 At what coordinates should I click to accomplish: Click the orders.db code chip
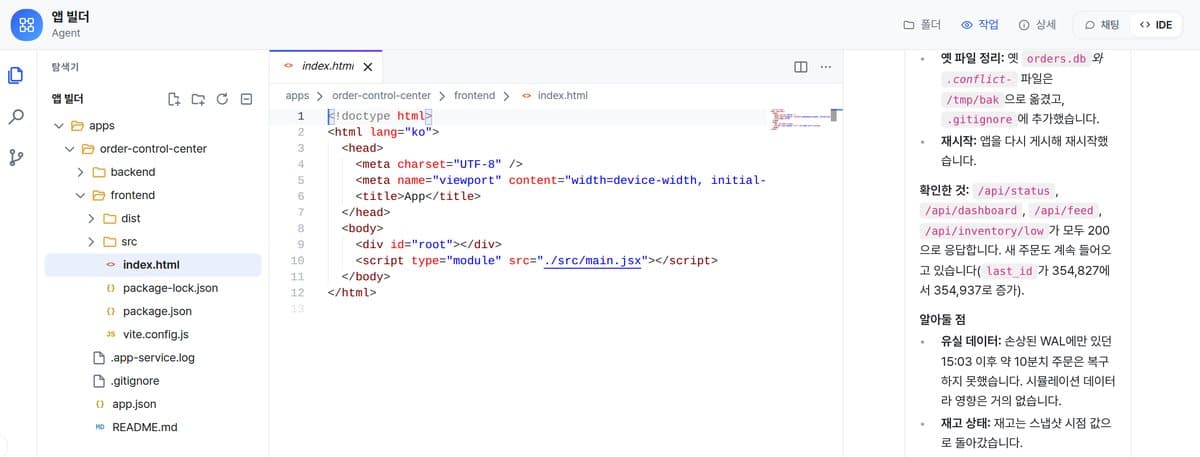[1054, 58]
